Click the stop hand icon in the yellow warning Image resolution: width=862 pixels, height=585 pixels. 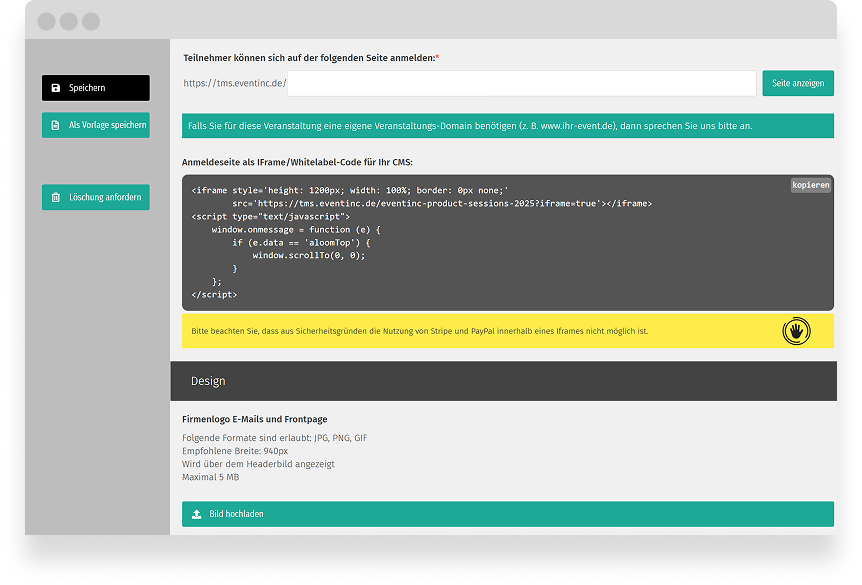797,331
